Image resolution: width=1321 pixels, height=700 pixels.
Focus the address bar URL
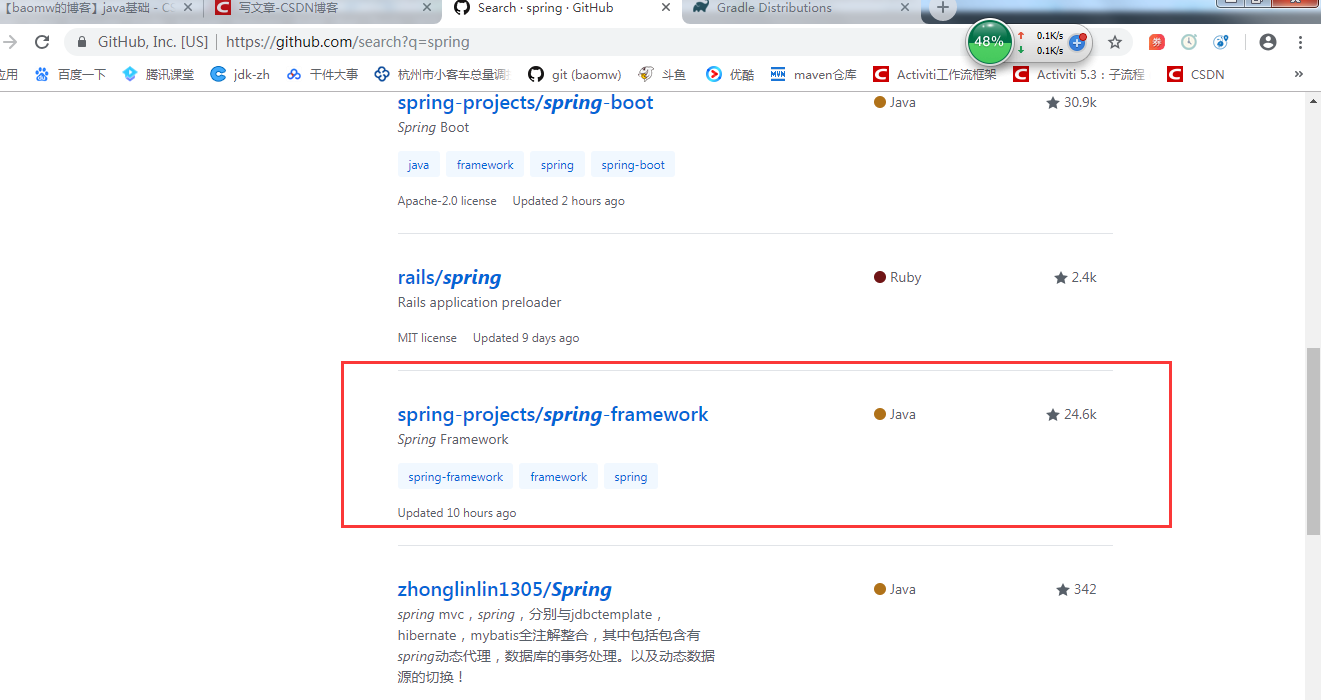347,42
